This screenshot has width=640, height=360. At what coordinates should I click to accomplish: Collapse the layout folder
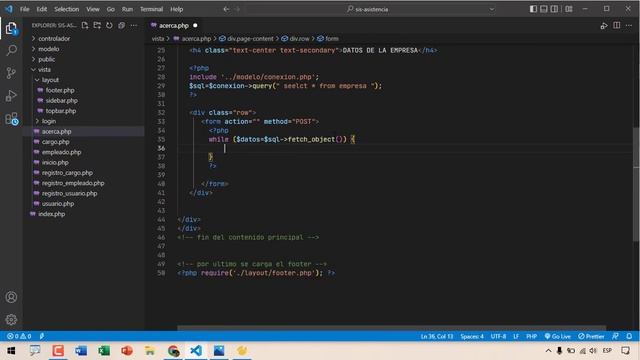tap(50, 80)
